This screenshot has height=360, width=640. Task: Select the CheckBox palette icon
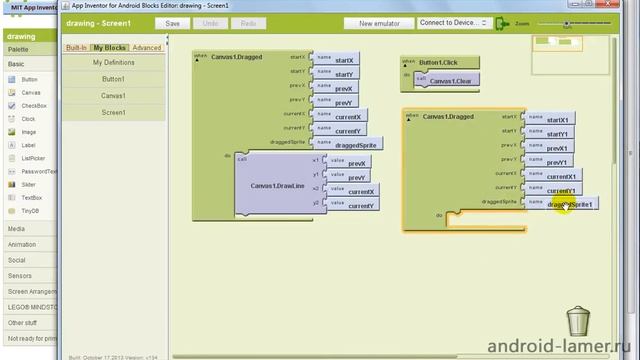point(12,106)
